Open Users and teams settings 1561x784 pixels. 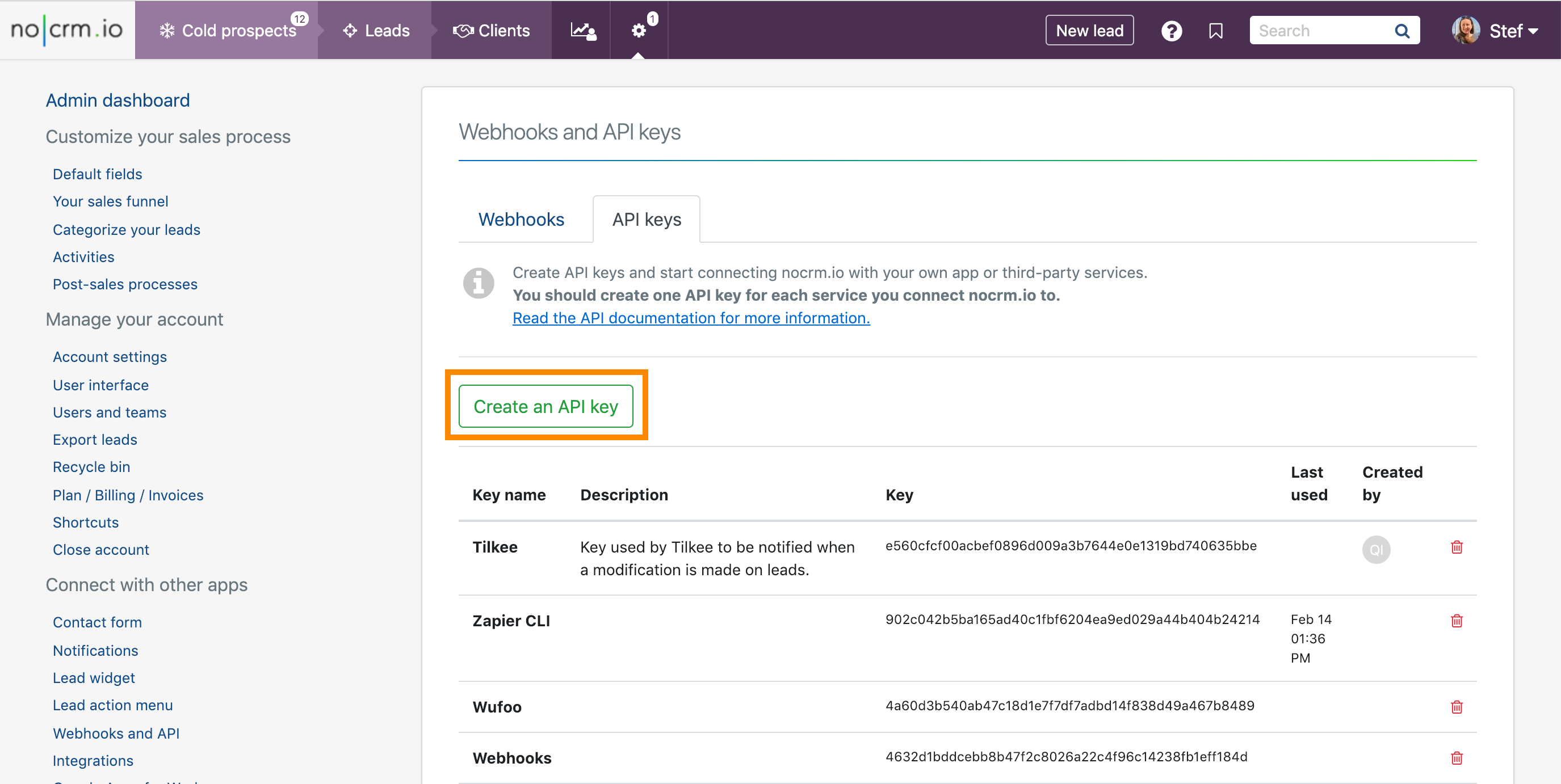point(110,412)
